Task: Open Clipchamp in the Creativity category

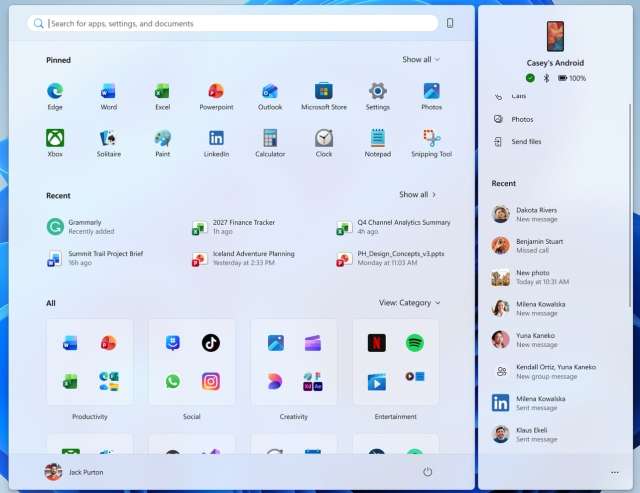Action: (313, 343)
